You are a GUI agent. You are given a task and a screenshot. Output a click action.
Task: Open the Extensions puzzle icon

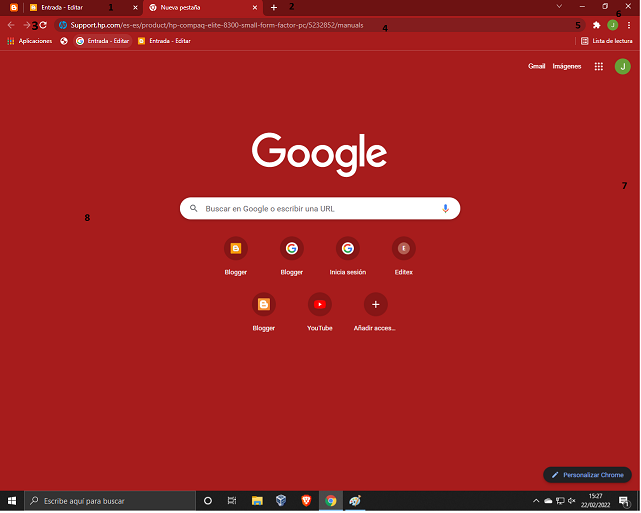[x=596, y=25]
